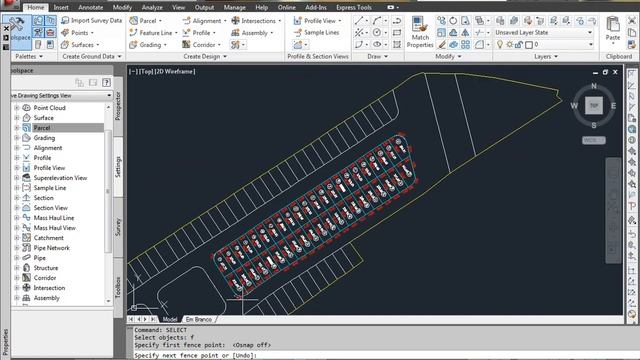The height and width of the screenshot is (360, 640).
Task: Open the Analyze ribbon tab
Action: [x=152, y=7]
